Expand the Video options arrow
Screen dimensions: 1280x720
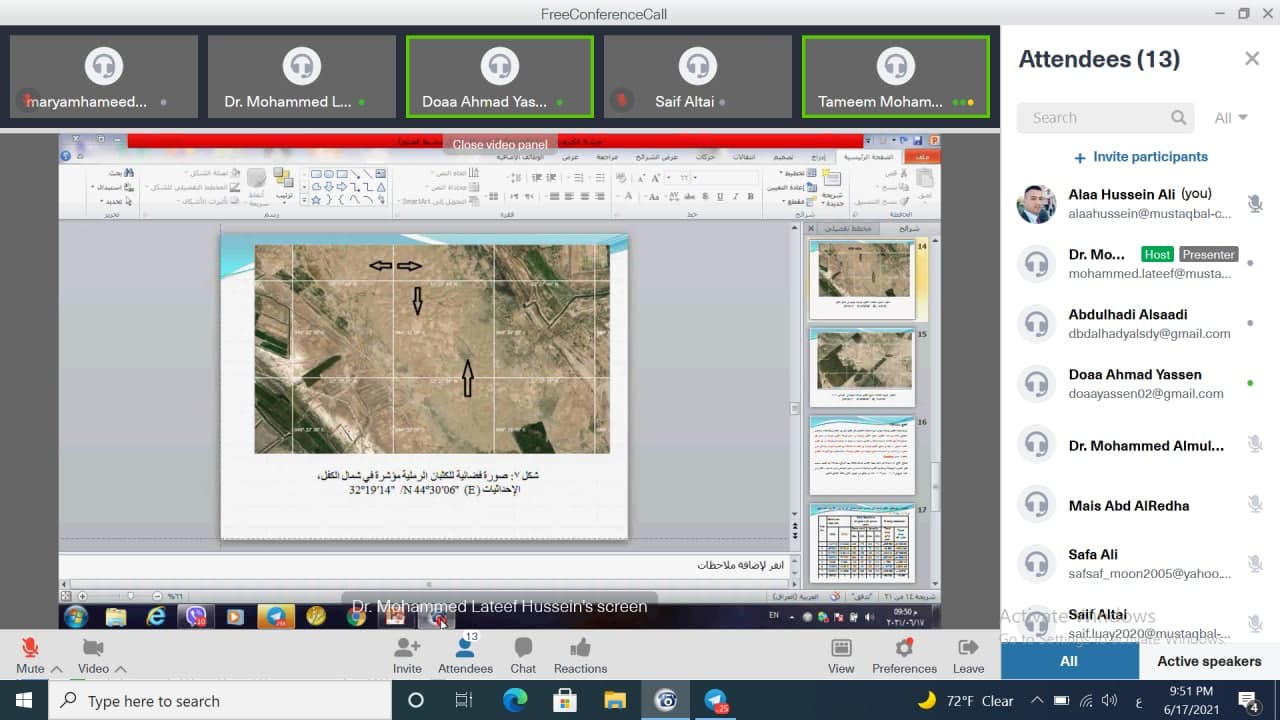pyautogui.click(x=121, y=669)
